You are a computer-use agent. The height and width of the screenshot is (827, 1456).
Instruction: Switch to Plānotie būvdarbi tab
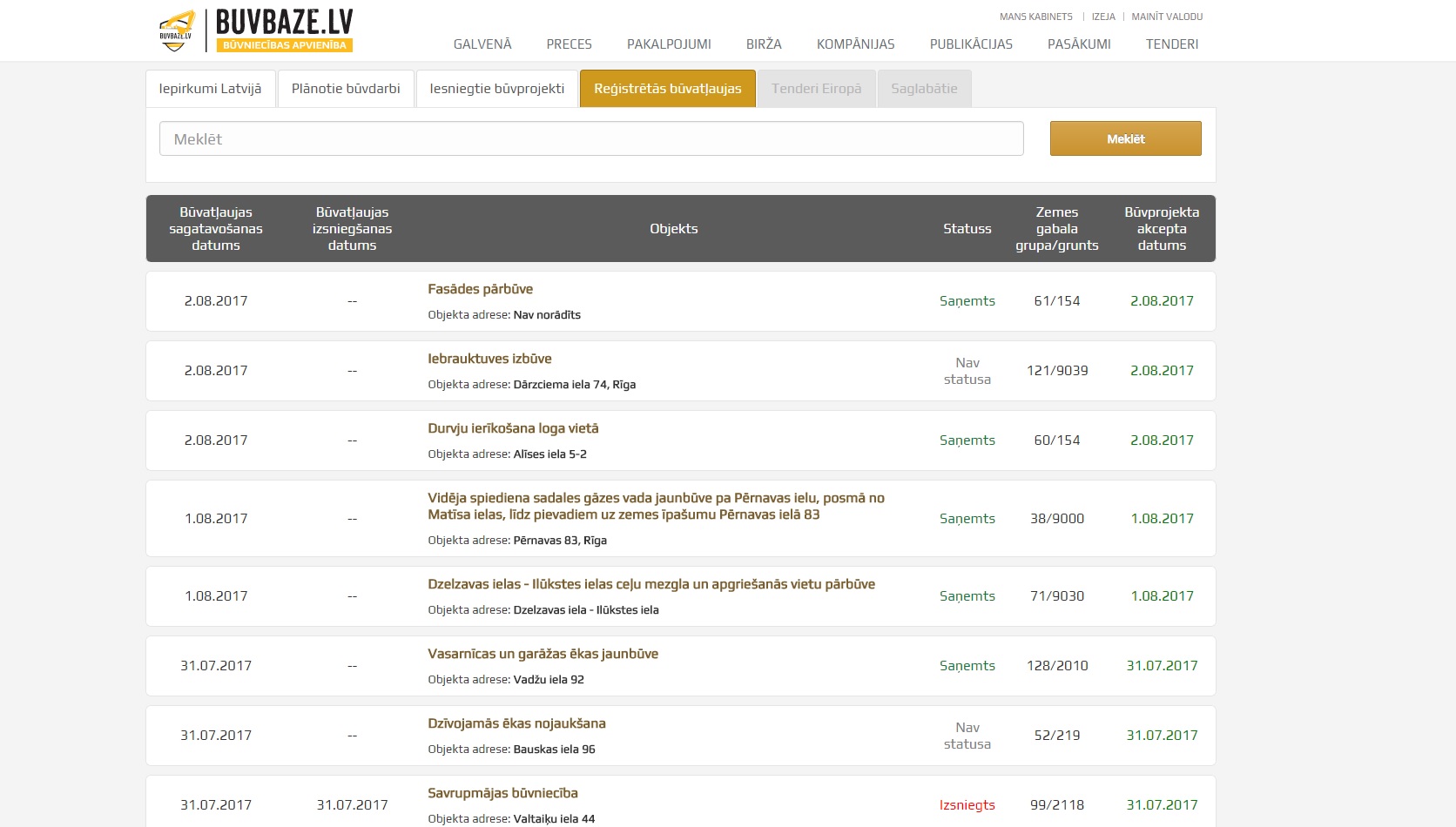[x=346, y=89]
